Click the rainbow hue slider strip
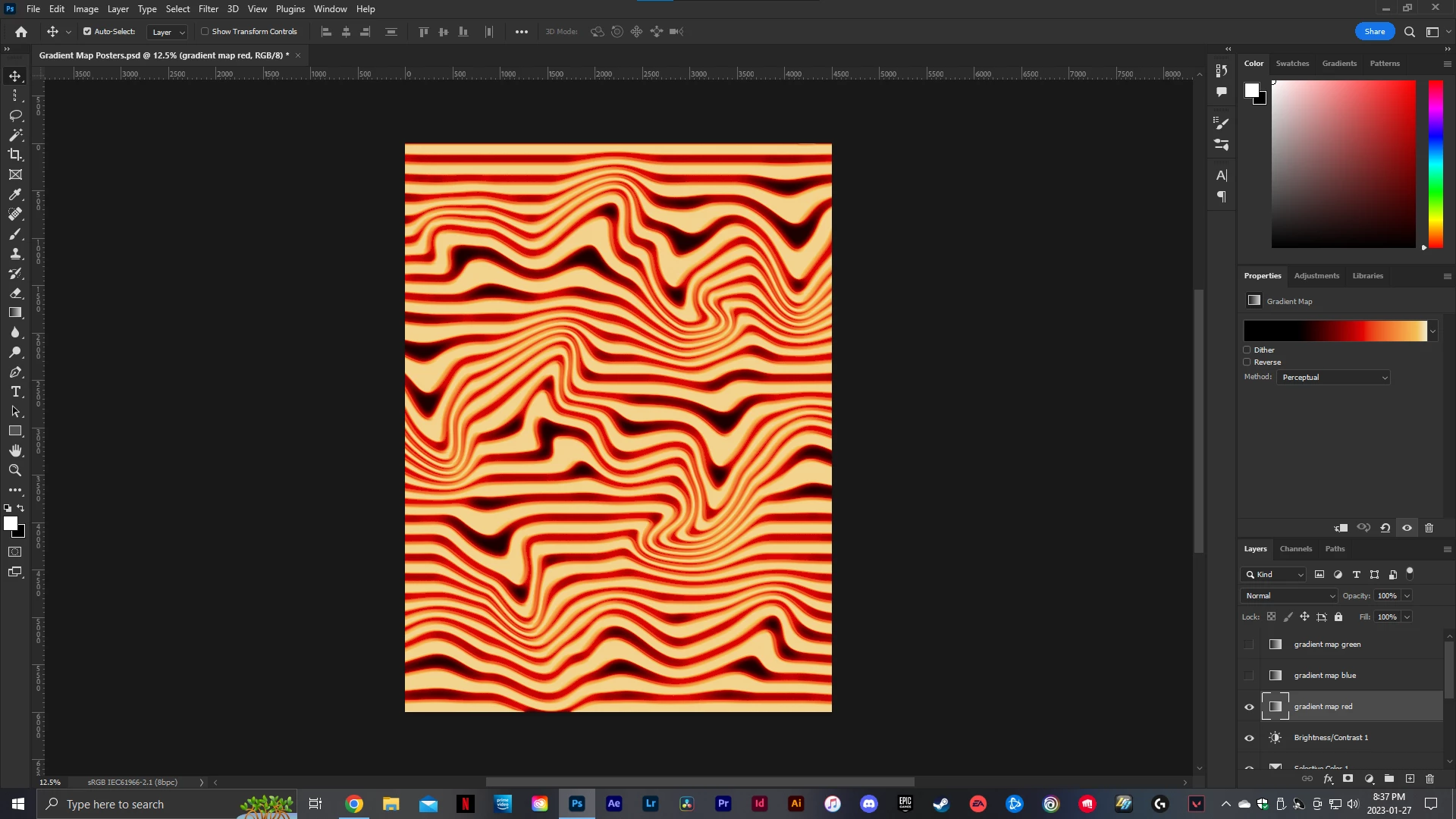Image resolution: width=1456 pixels, height=819 pixels. coord(1436,163)
